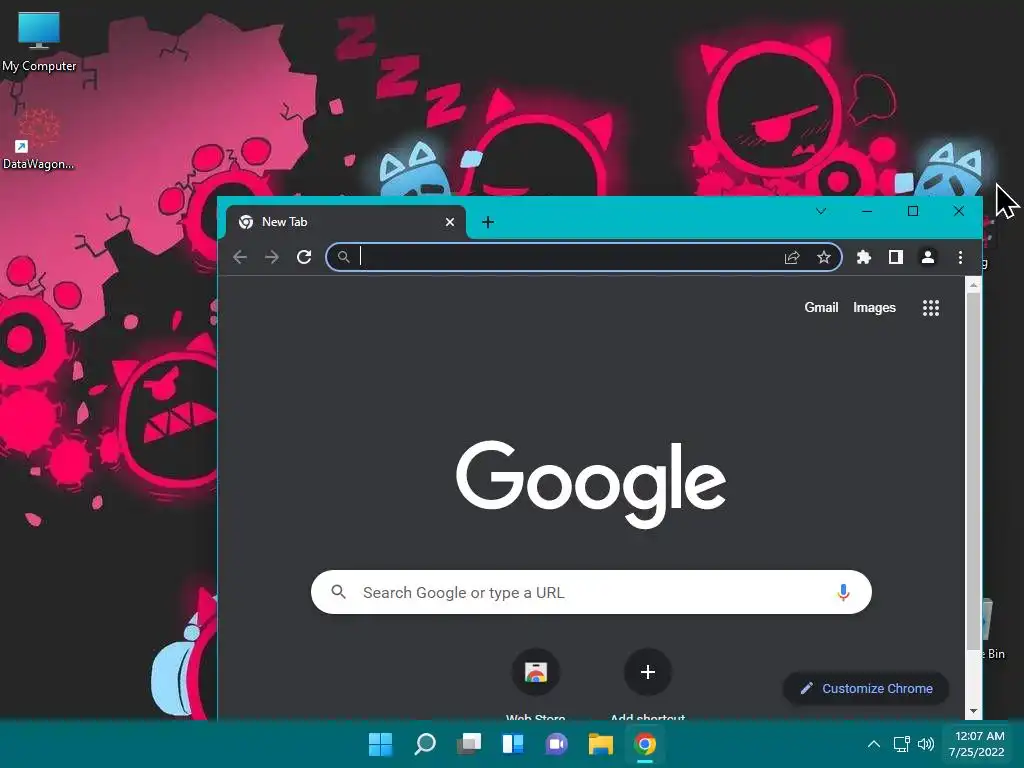Open the Teams Chat taskbar icon
This screenshot has height=768, width=1024.
556,744
